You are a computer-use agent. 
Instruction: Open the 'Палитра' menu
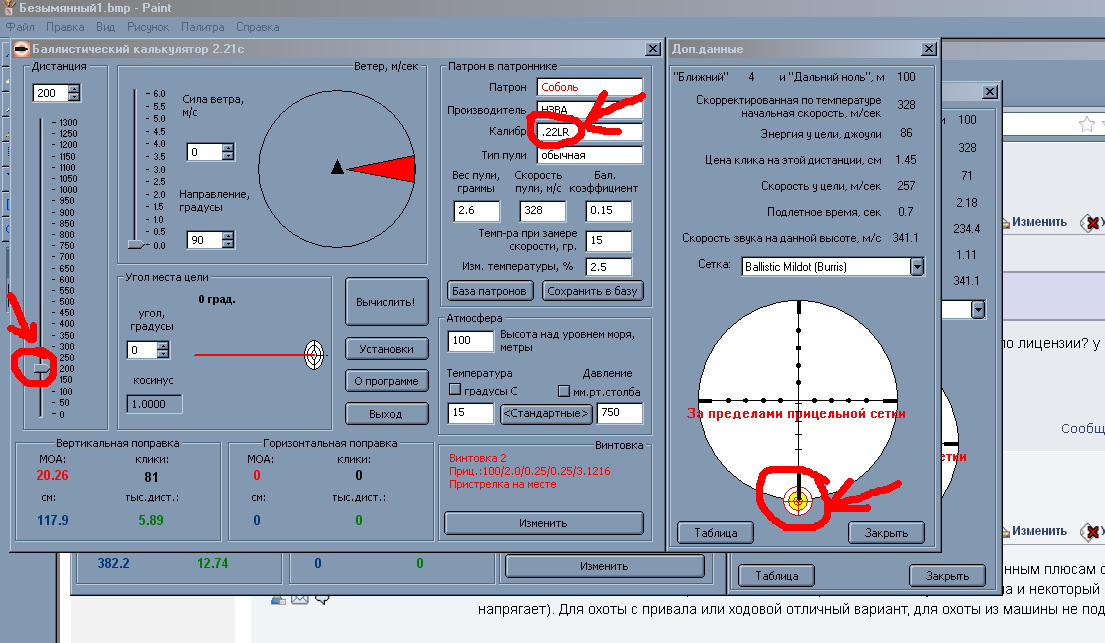coord(203,26)
